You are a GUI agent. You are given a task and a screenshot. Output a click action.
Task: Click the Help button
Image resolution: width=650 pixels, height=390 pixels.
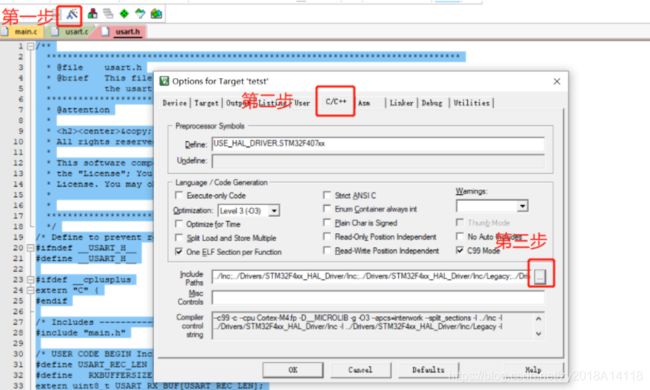click(x=534, y=370)
